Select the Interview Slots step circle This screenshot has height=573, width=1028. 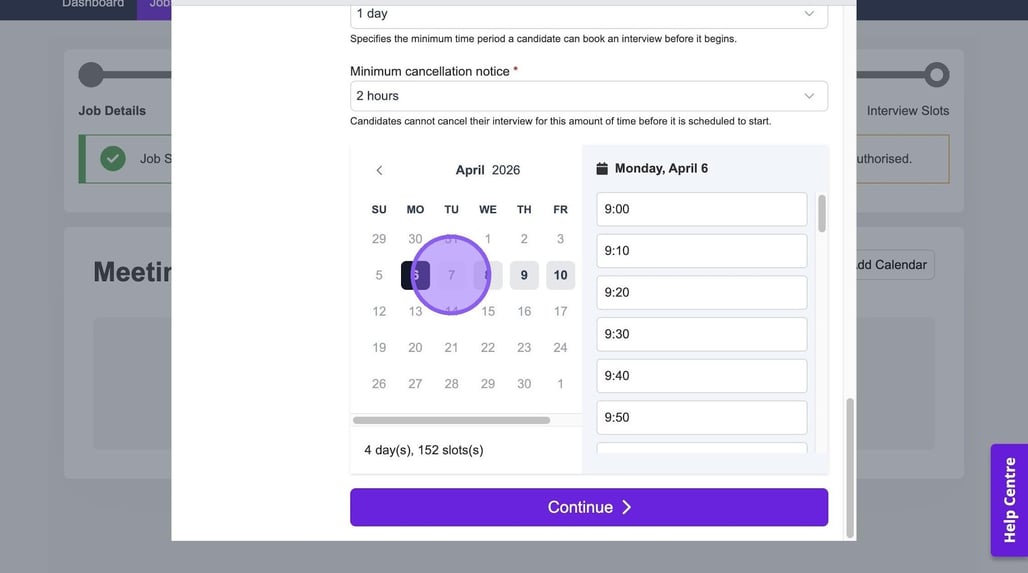point(936,75)
